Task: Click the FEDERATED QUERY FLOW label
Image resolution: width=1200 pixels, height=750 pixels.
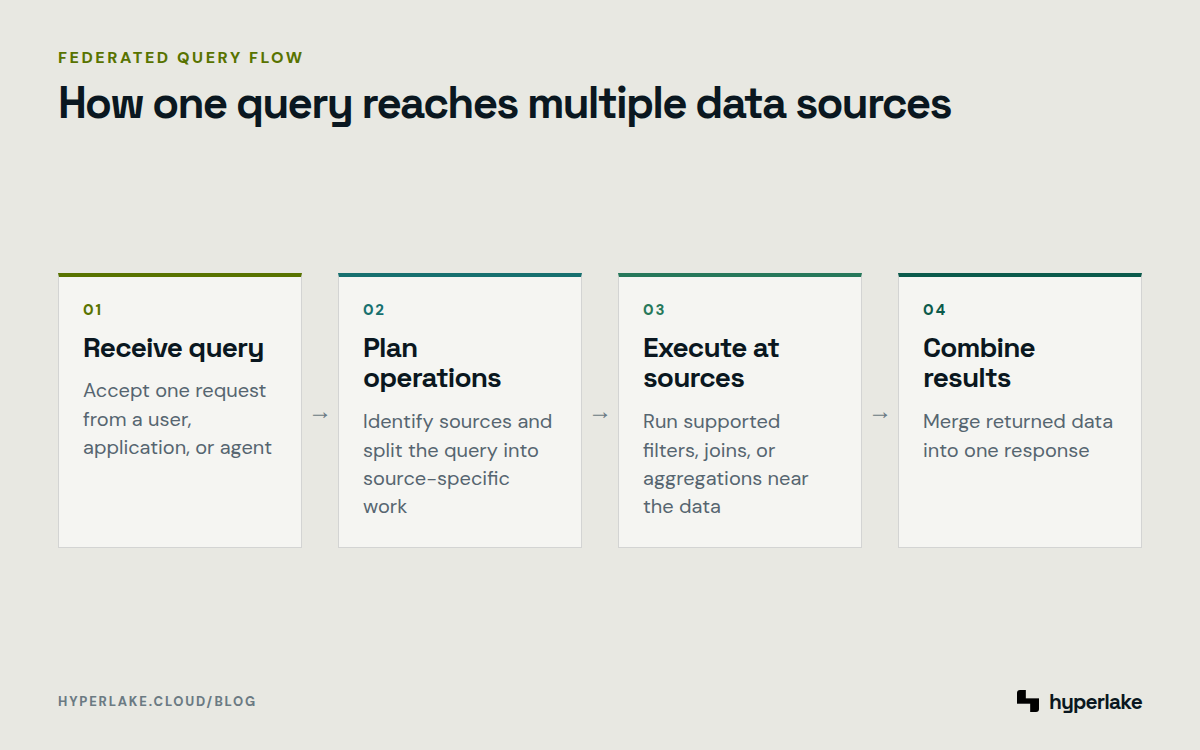Action: tap(181, 58)
